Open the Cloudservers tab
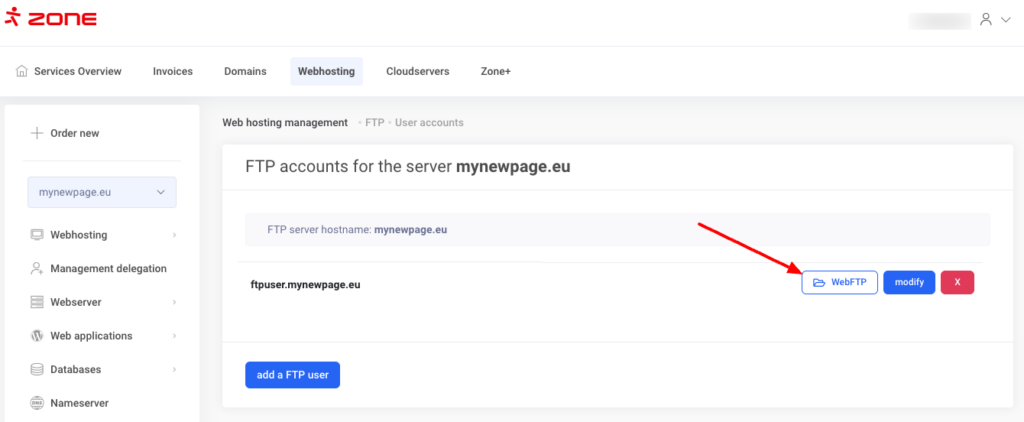Viewport: 1024px width, 422px height. click(417, 71)
